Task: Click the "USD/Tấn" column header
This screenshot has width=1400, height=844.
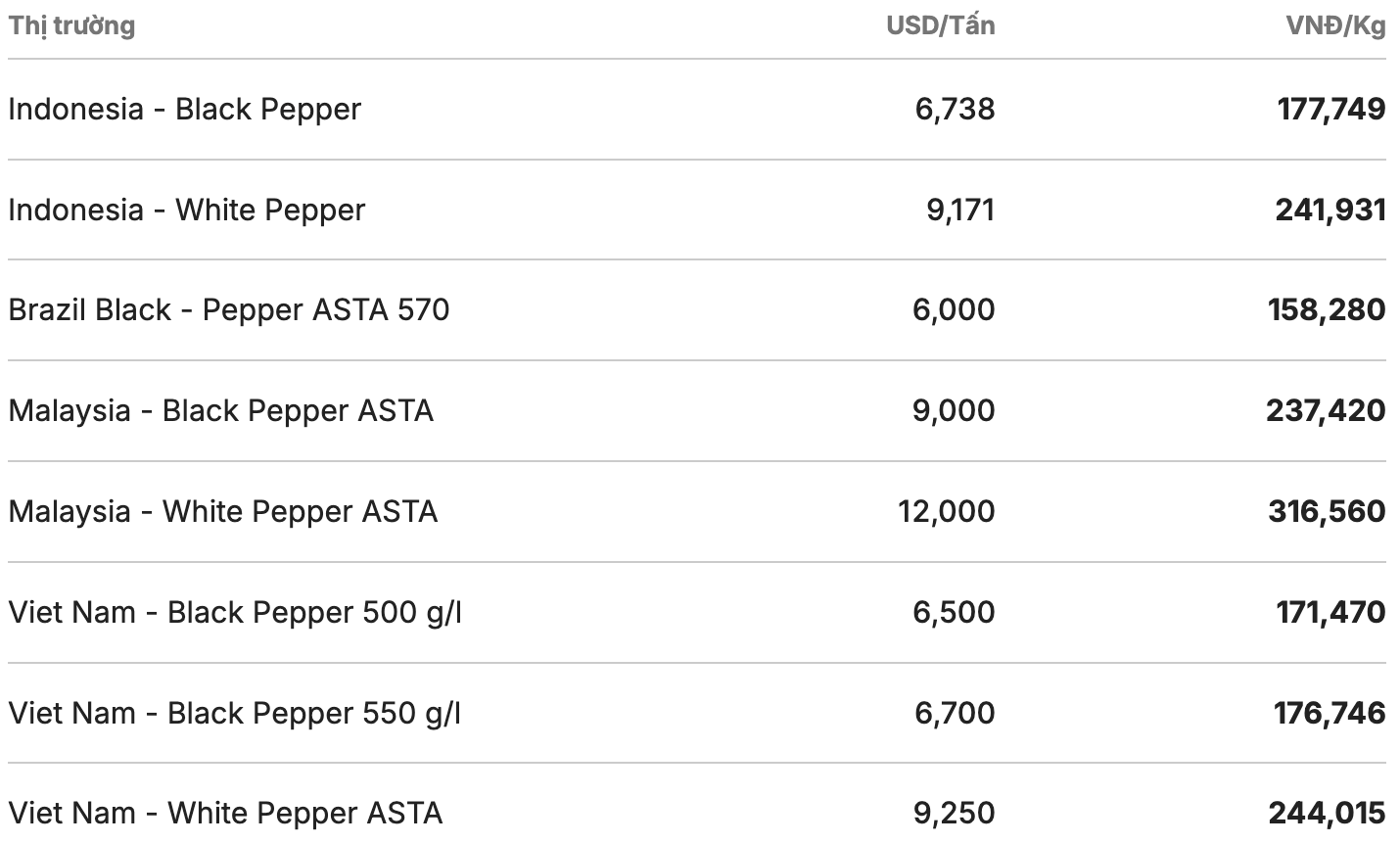Action: 940,25
